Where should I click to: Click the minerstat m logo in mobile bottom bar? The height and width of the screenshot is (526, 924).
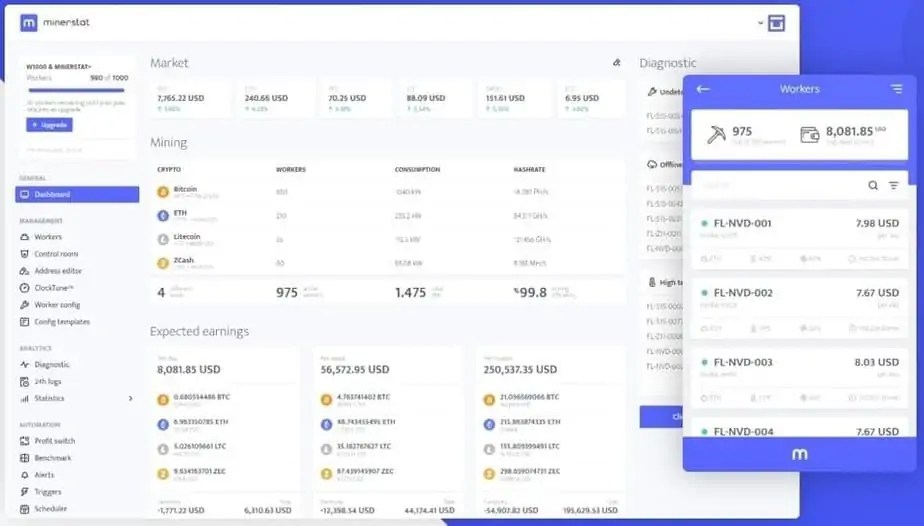click(800, 454)
